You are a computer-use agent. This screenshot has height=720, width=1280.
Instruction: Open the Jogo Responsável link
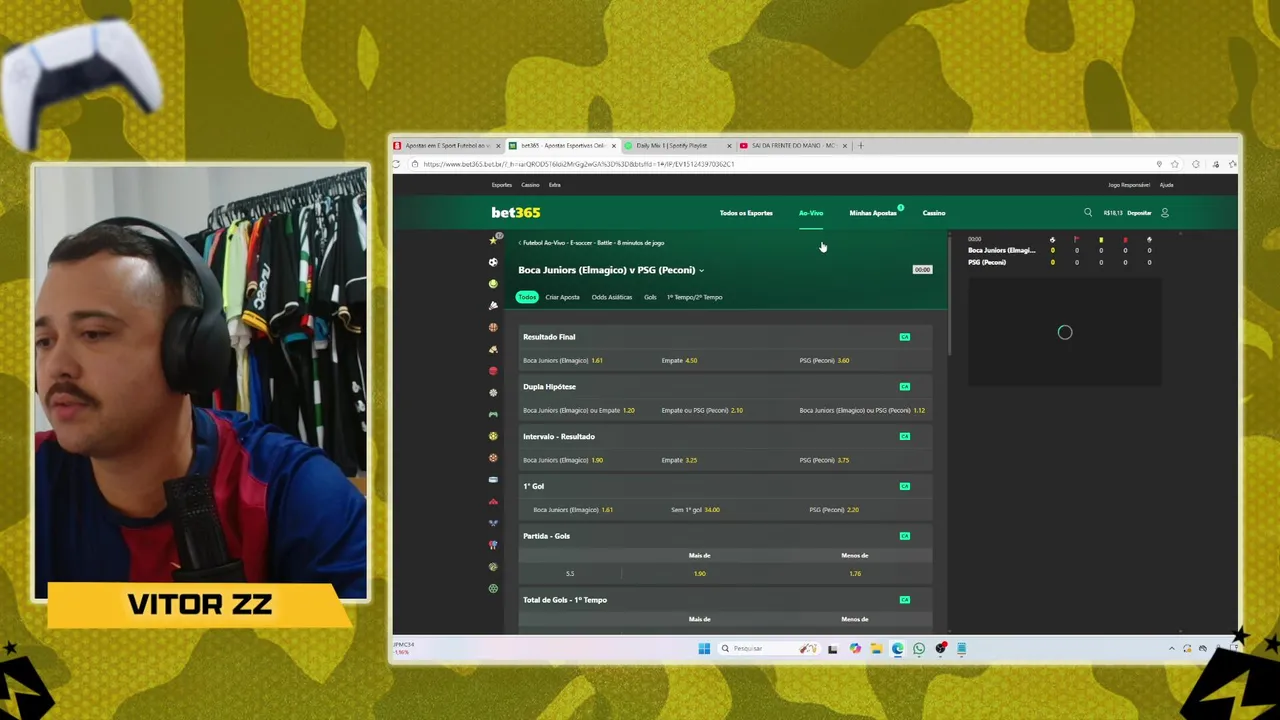coord(1129,185)
